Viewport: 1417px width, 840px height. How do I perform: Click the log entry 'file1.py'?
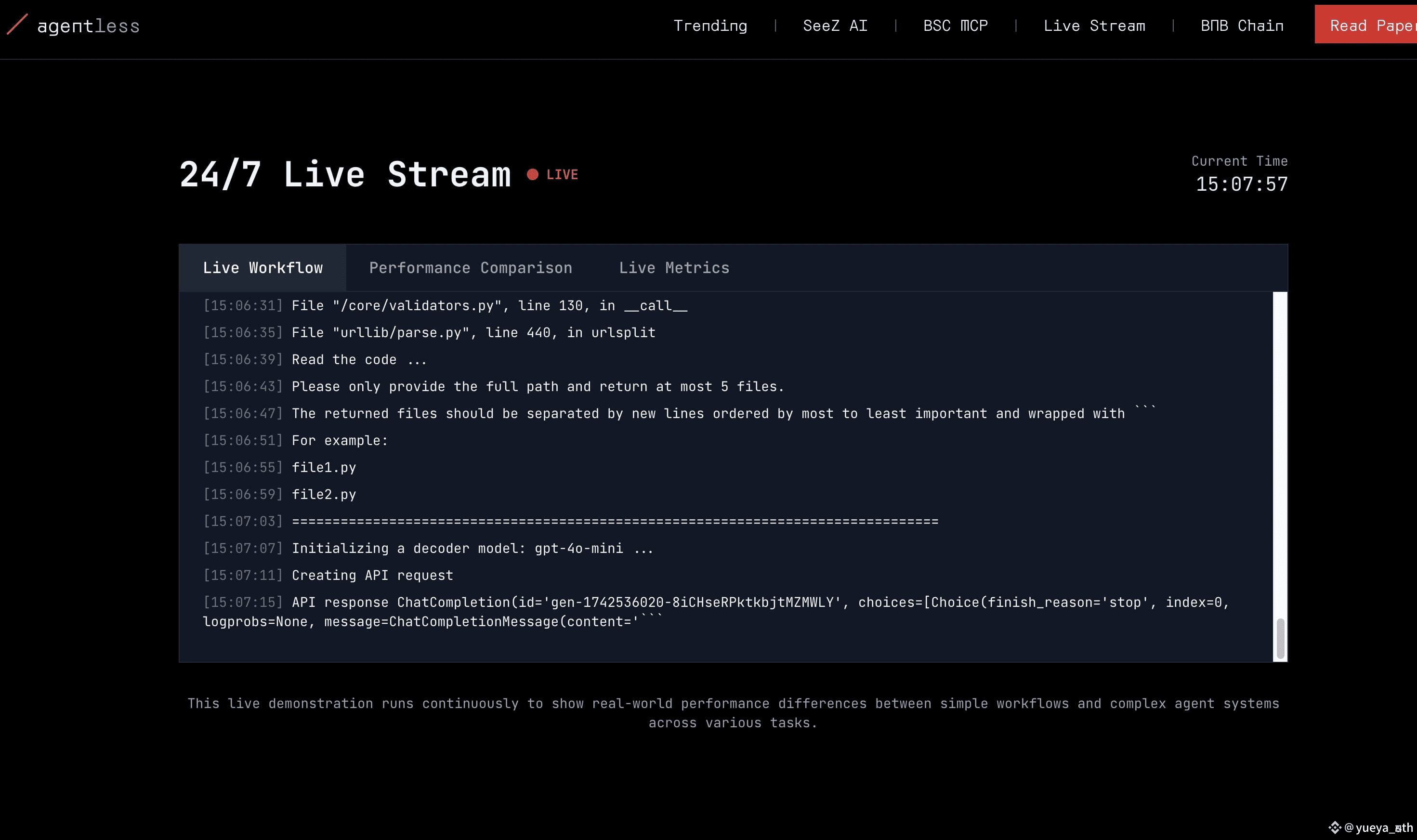click(x=279, y=467)
